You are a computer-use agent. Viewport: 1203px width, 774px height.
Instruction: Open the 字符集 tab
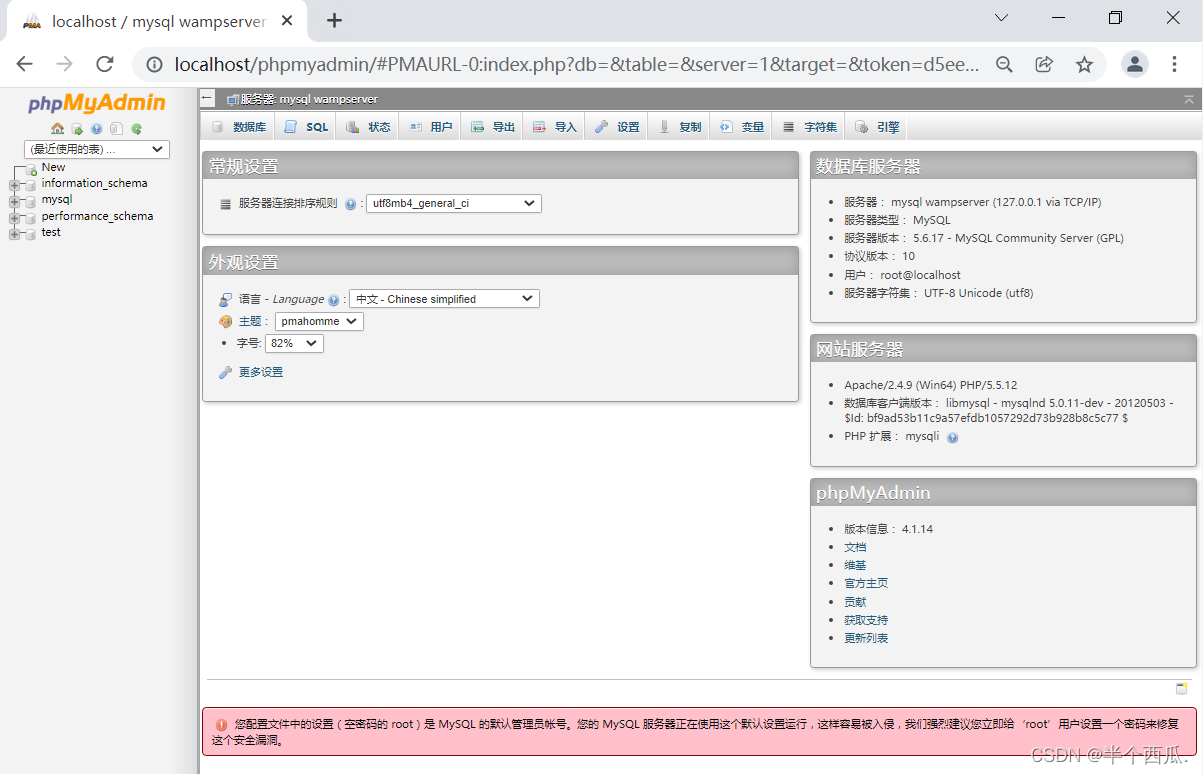click(809, 127)
